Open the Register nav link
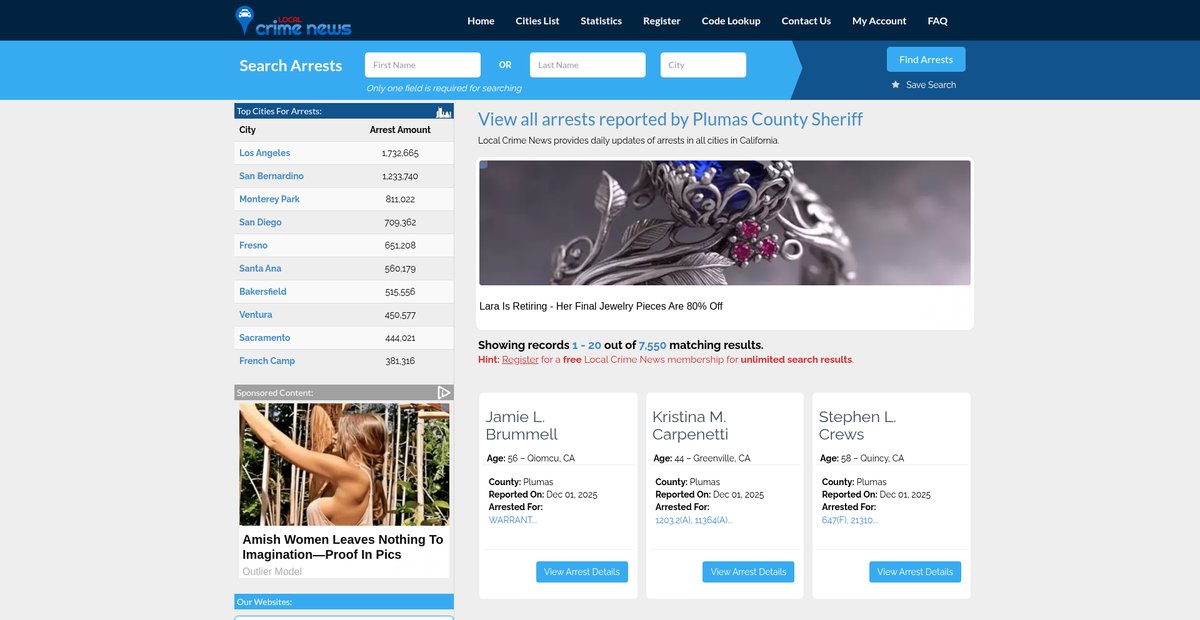Viewport: 1200px width, 620px height. (662, 21)
